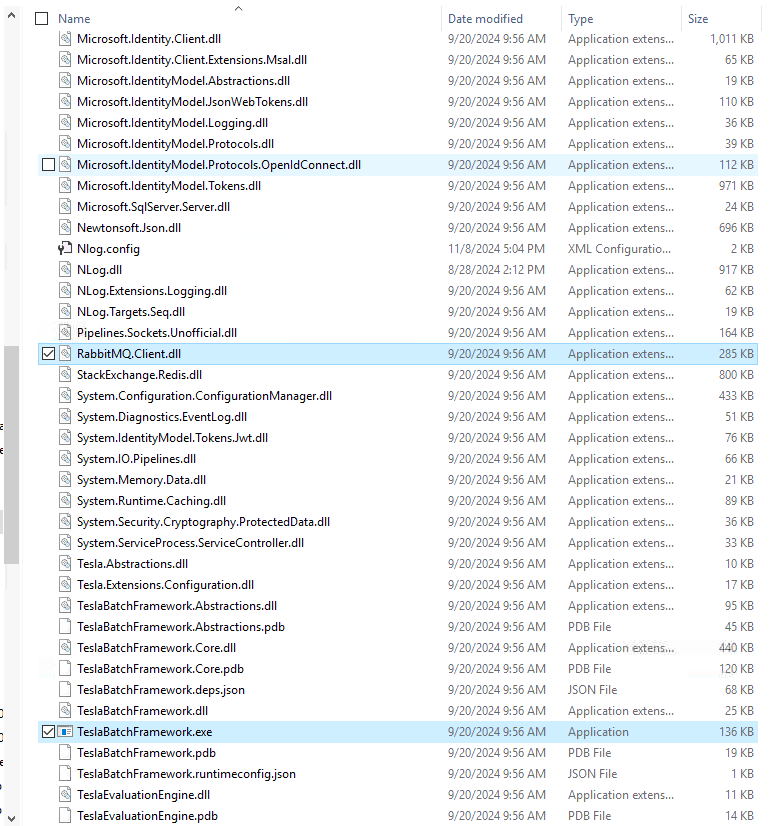Image resolution: width=778 pixels, height=826 pixels.
Task: Check the Microsoft.IdentityModel.Protocols.OpenIdConnect.dll checkbox
Action: (48, 165)
